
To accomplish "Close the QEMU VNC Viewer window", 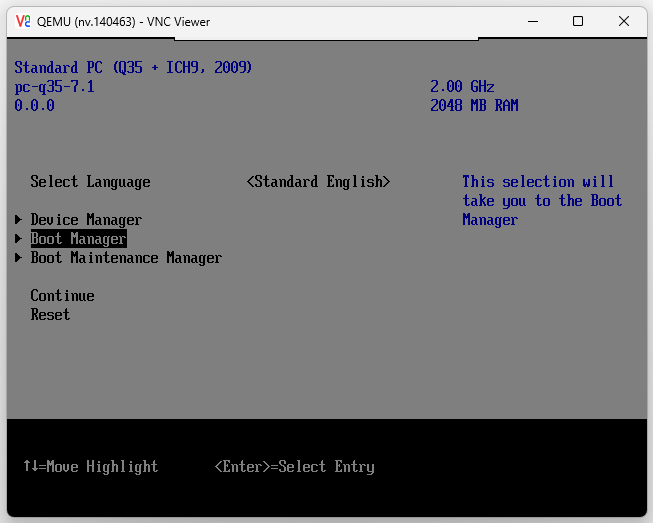I will click(624, 21).
